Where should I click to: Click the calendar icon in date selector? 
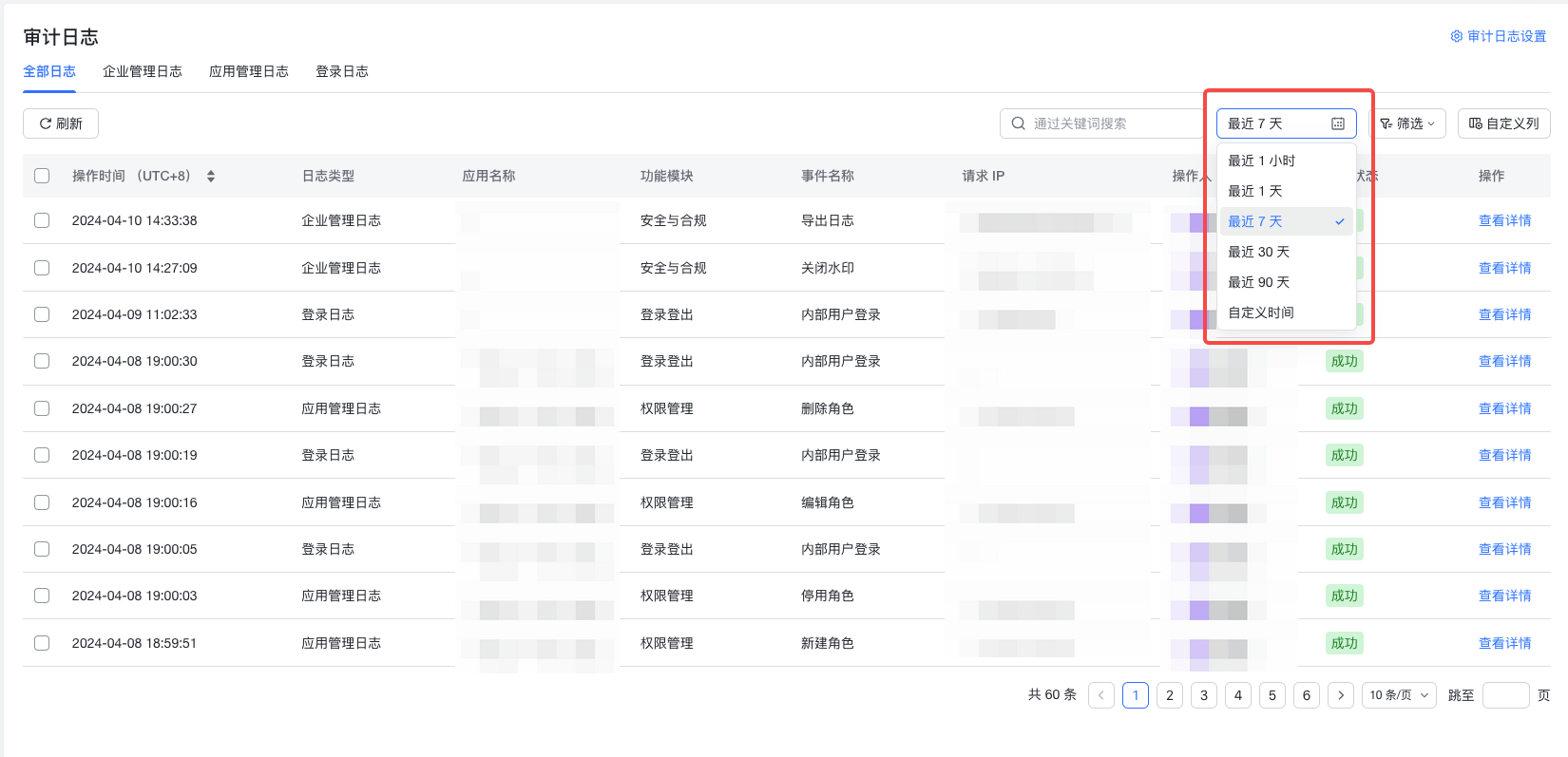1338,123
